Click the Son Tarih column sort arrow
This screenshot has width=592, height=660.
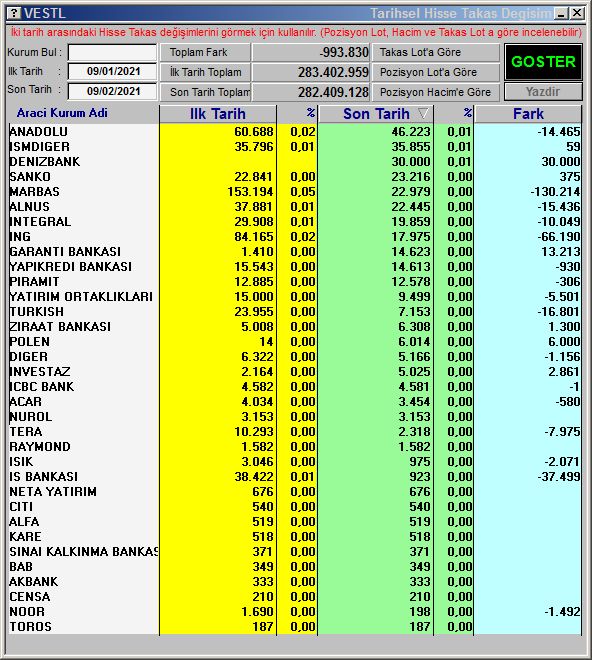click(423, 113)
